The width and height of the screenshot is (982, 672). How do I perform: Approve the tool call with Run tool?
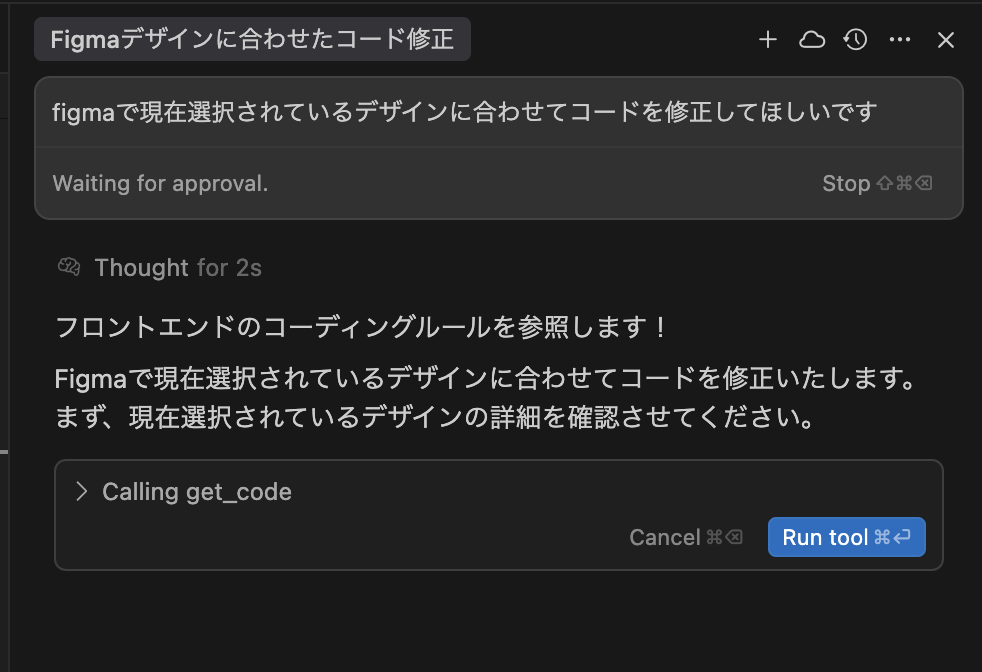coord(846,537)
